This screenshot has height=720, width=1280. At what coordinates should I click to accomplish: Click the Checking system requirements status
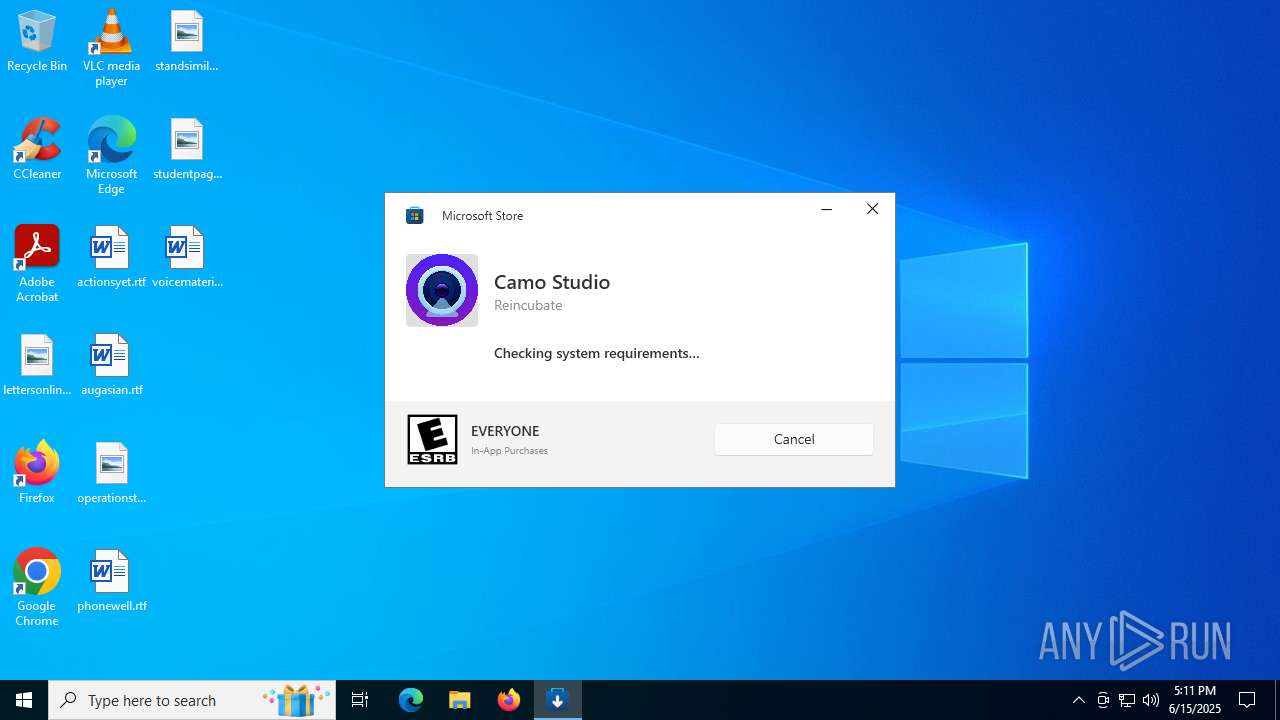(597, 353)
